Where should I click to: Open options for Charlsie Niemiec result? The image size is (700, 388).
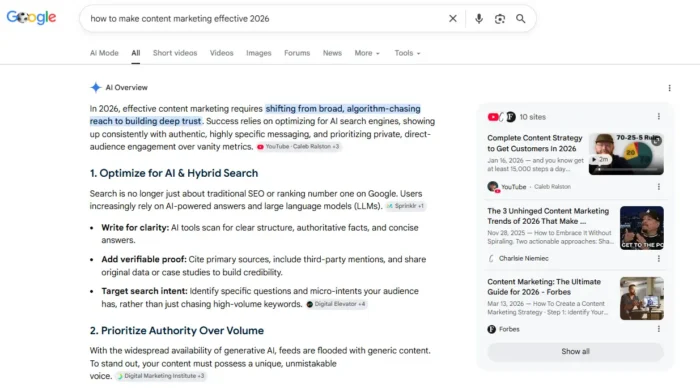658,259
